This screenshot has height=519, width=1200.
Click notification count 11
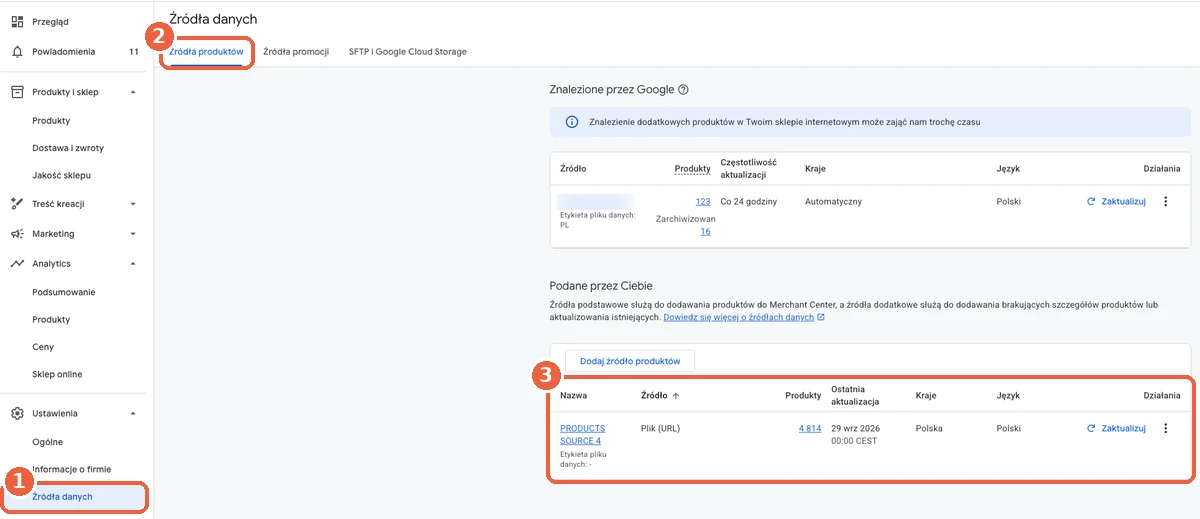pos(134,51)
